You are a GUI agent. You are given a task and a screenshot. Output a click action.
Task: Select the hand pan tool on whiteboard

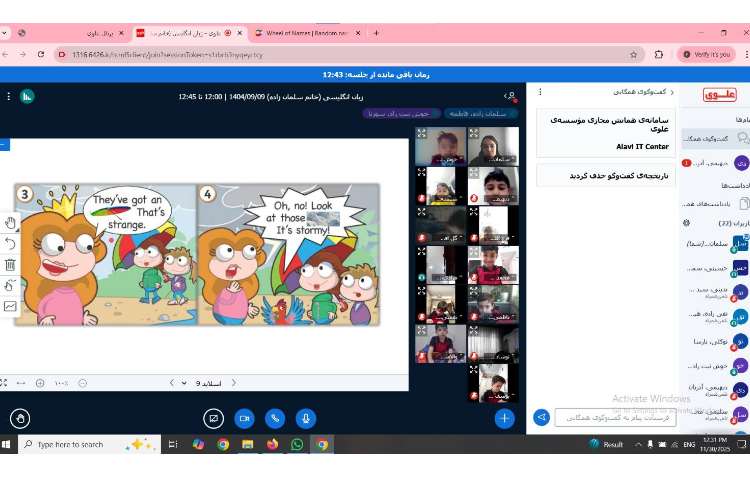point(10,222)
